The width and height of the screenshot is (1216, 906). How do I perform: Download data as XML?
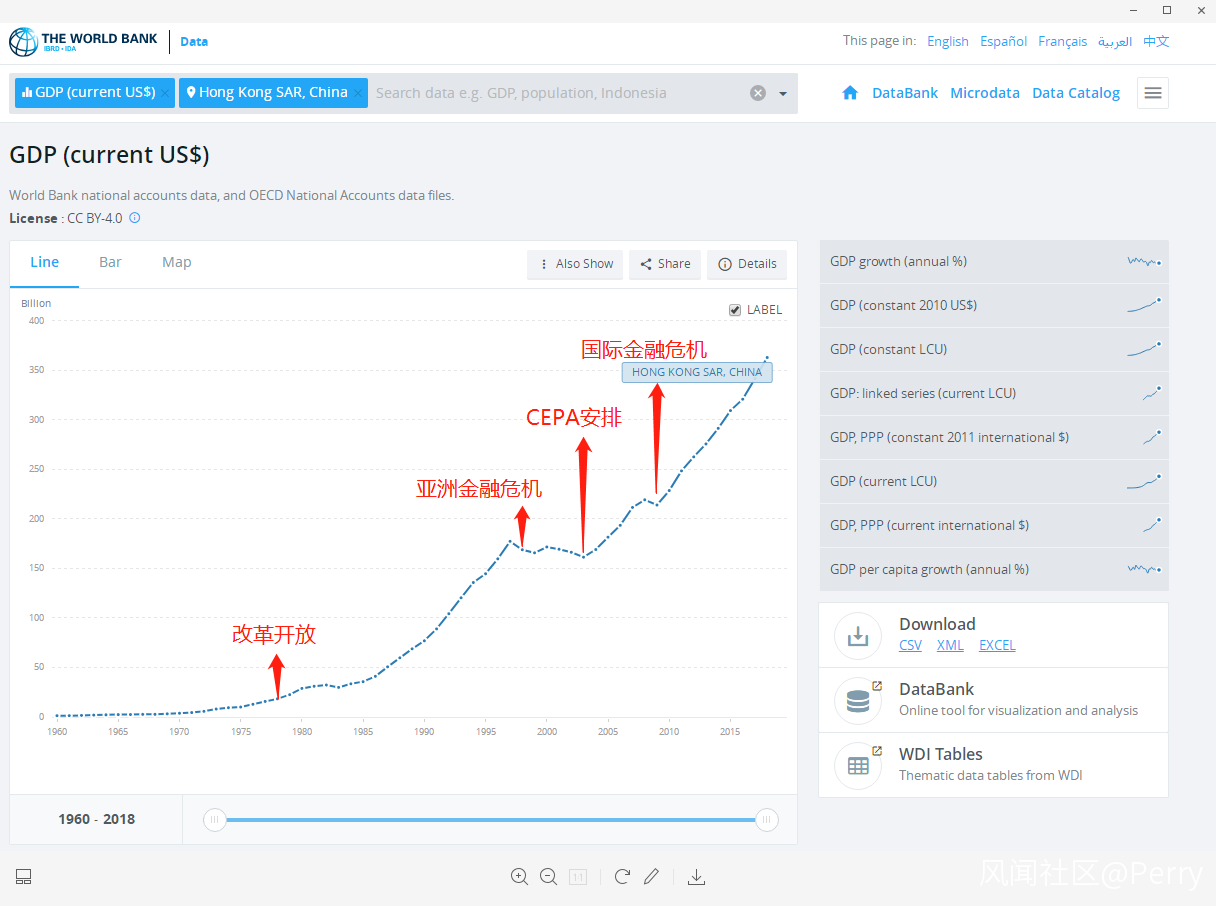(950, 645)
